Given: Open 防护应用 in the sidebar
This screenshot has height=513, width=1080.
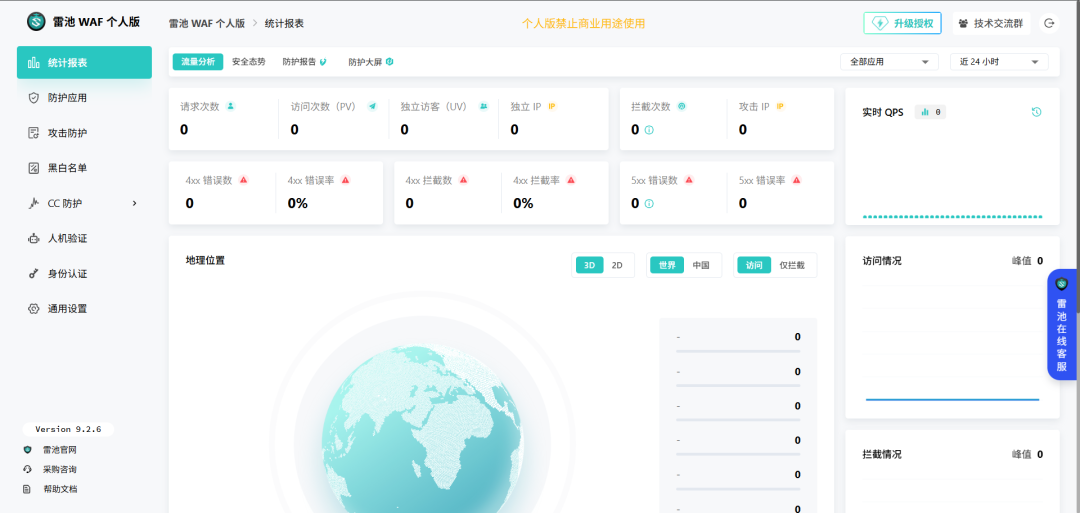Looking at the screenshot, I should pos(84,98).
